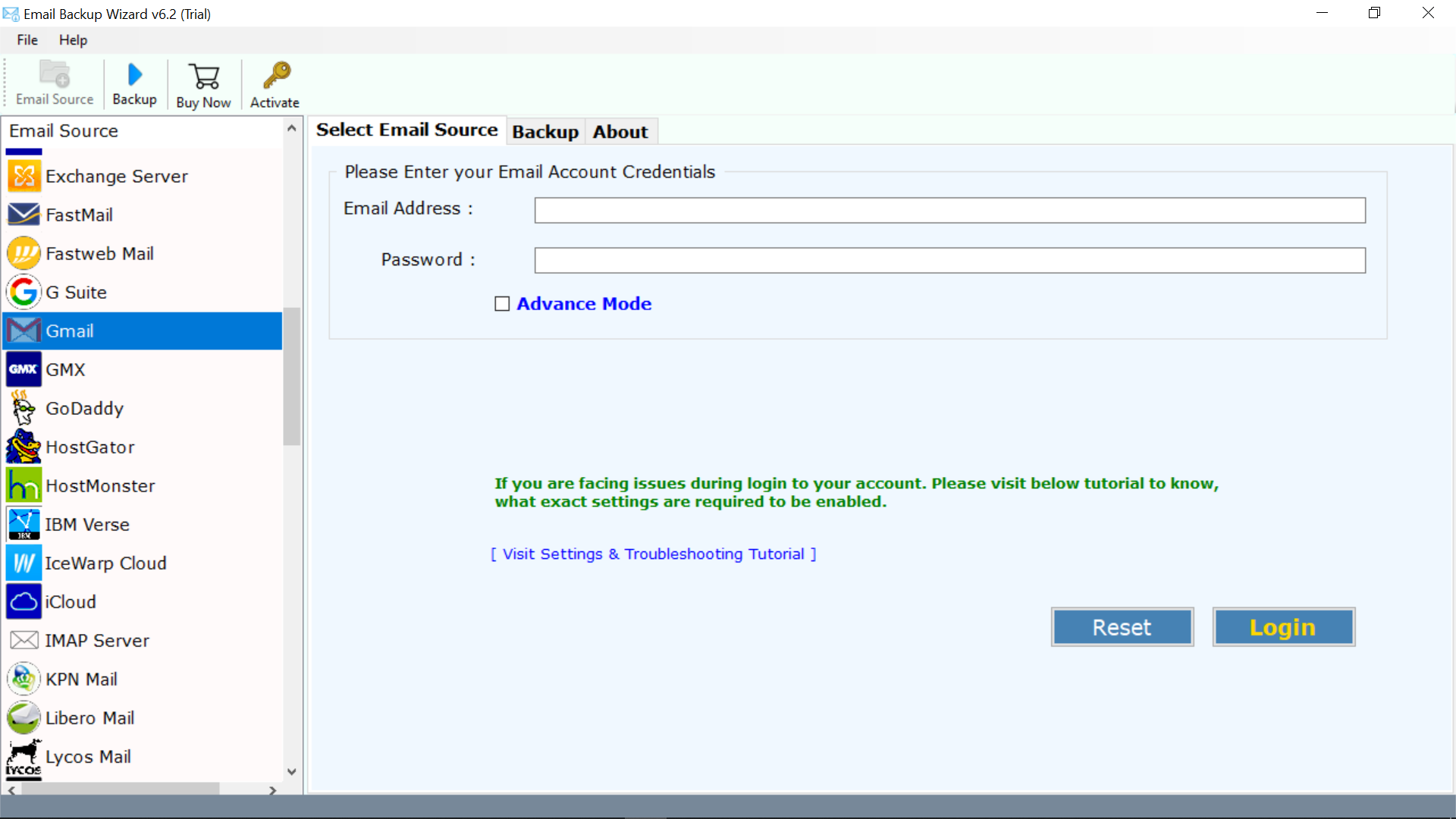Select the G Suite Google icon
This screenshot has height=819, width=1456.
pos(24,292)
